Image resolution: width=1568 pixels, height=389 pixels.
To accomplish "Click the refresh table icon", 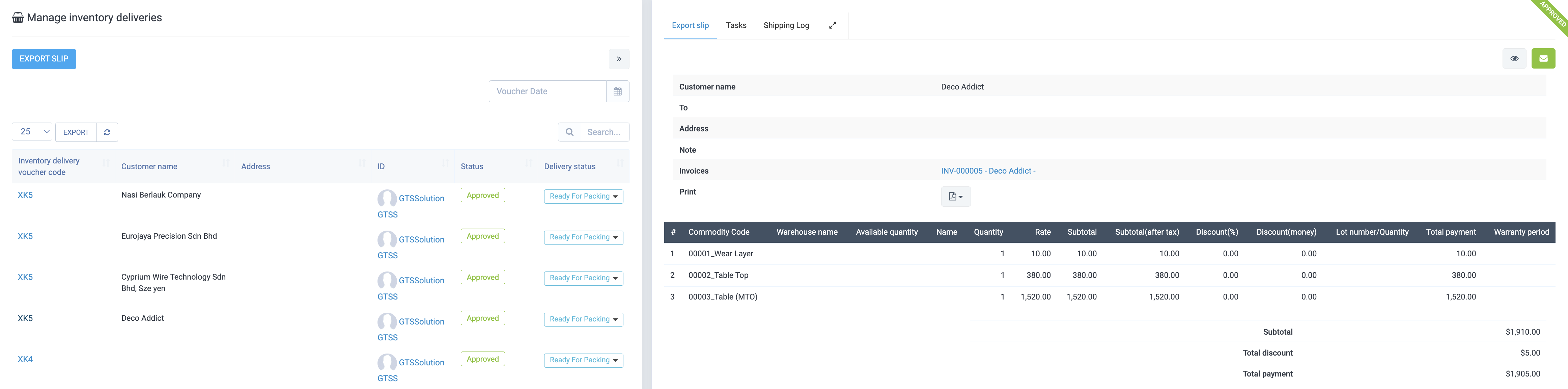I will click(107, 132).
